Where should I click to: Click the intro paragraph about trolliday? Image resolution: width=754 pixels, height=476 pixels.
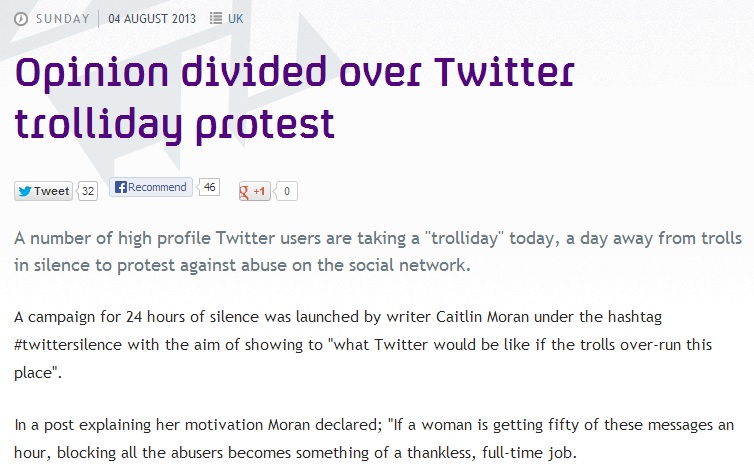(x=378, y=251)
